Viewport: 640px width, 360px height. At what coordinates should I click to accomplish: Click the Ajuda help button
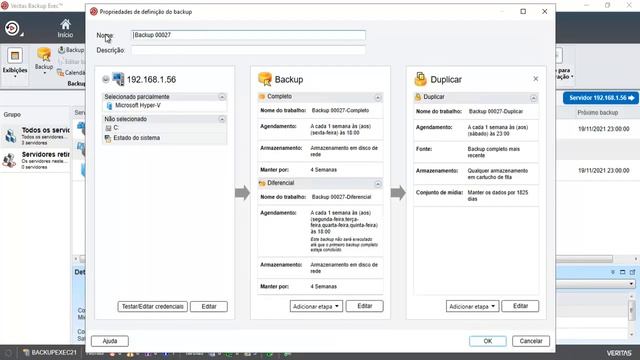(110, 341)
